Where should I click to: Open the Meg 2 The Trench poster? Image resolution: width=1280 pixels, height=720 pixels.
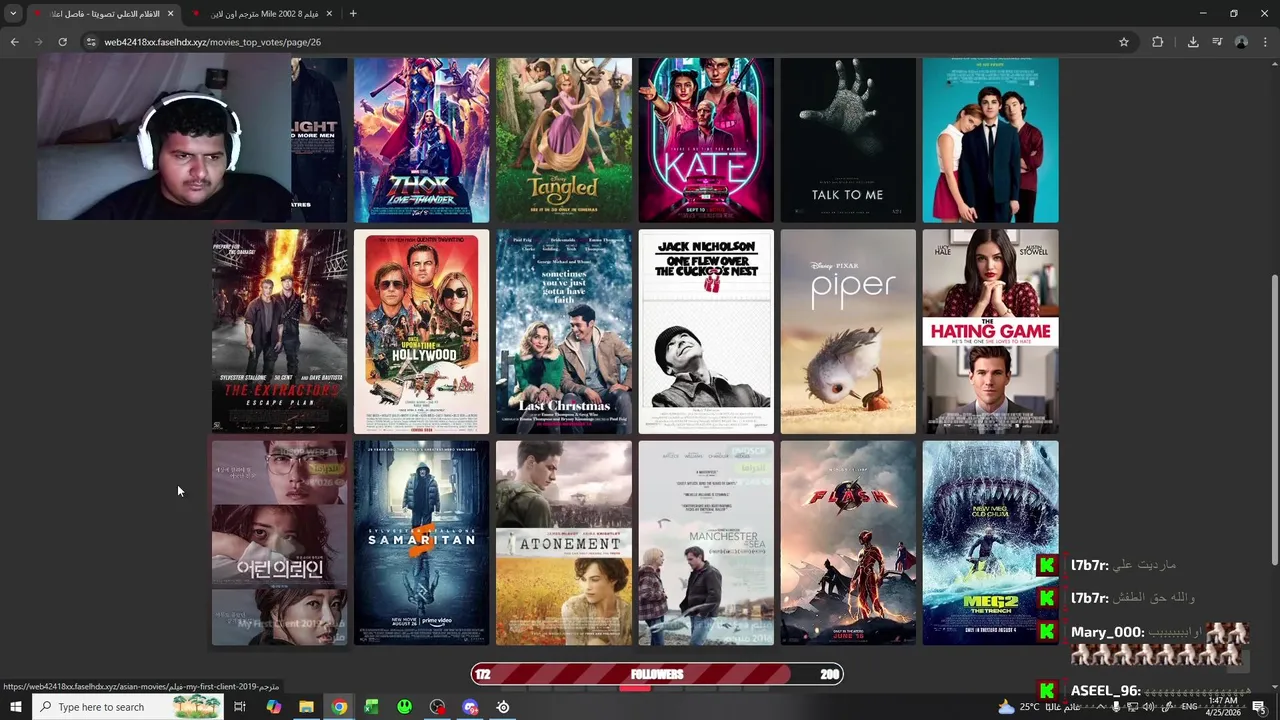(x=990, y=543)
